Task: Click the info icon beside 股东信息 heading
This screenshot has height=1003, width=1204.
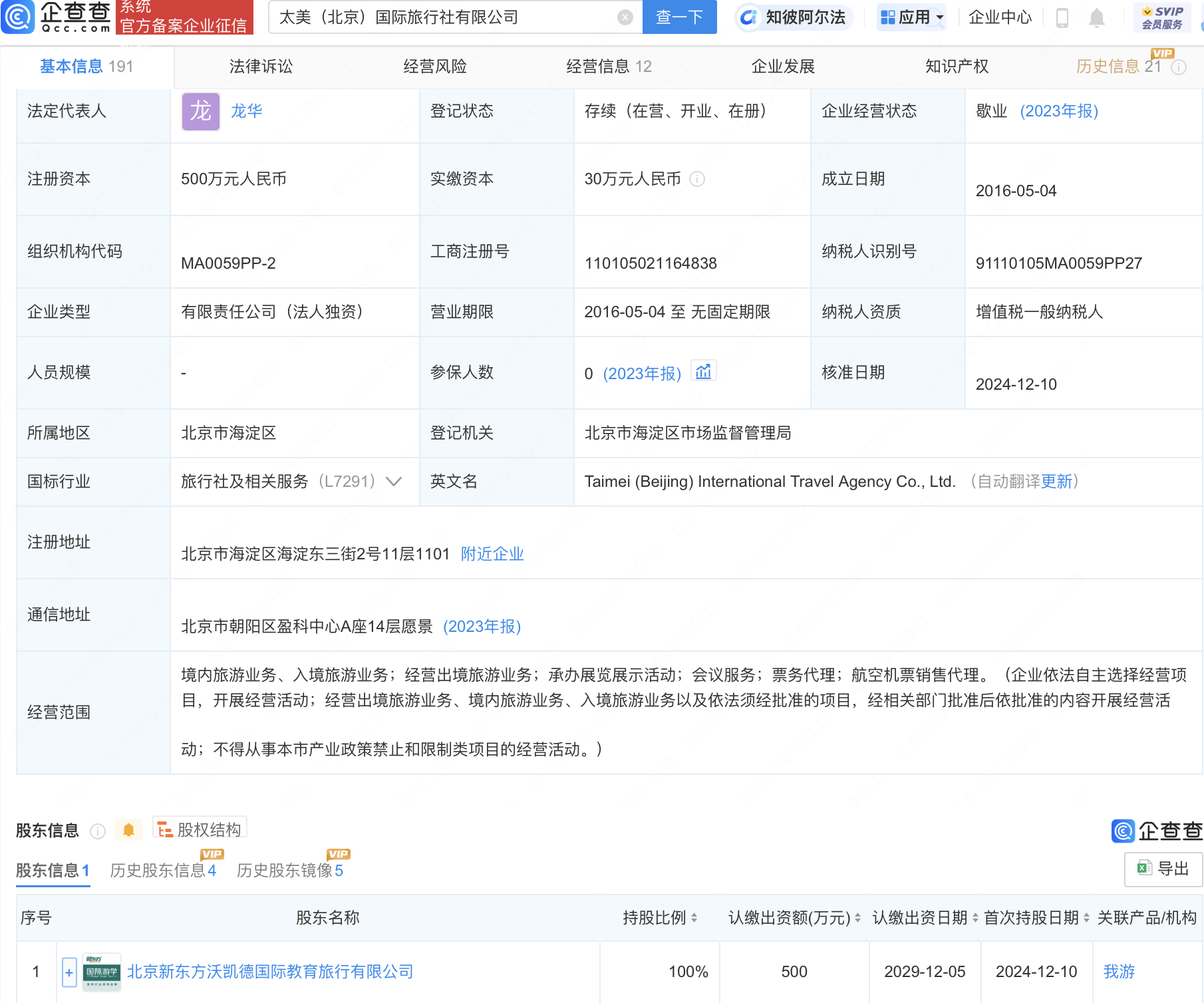Action: 98,831
